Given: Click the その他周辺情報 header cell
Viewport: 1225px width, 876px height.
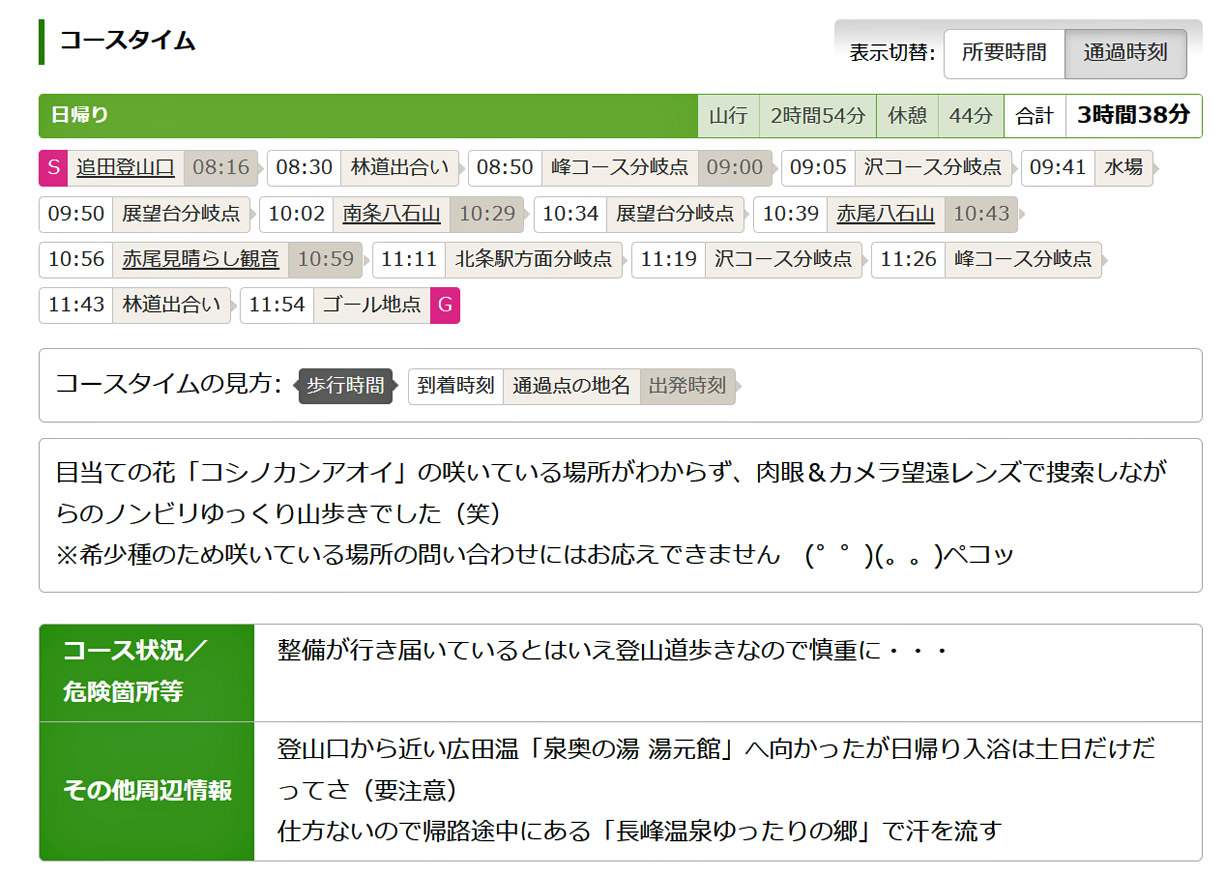Looking at the screenshot, I should pos(146,791).
